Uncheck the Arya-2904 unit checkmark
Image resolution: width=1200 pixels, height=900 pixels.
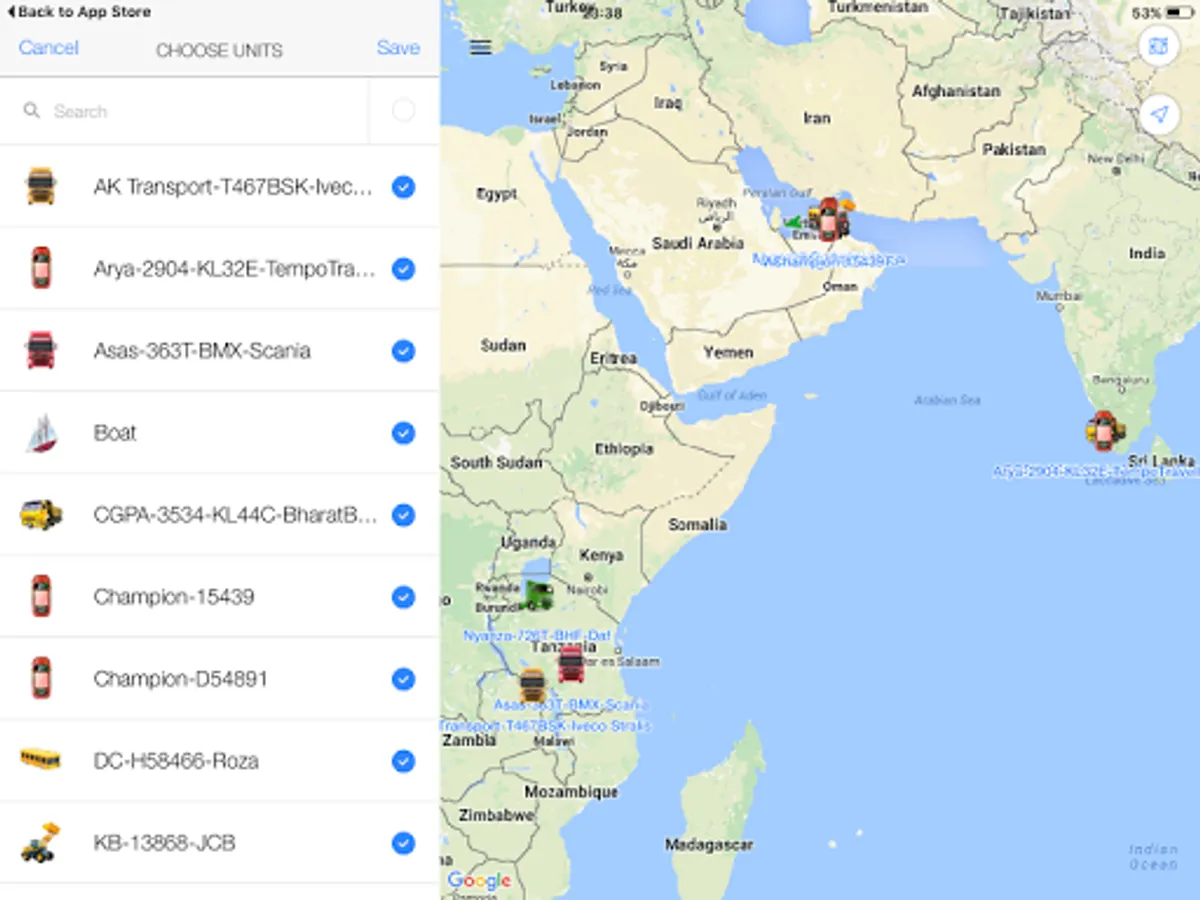point(403,269)
